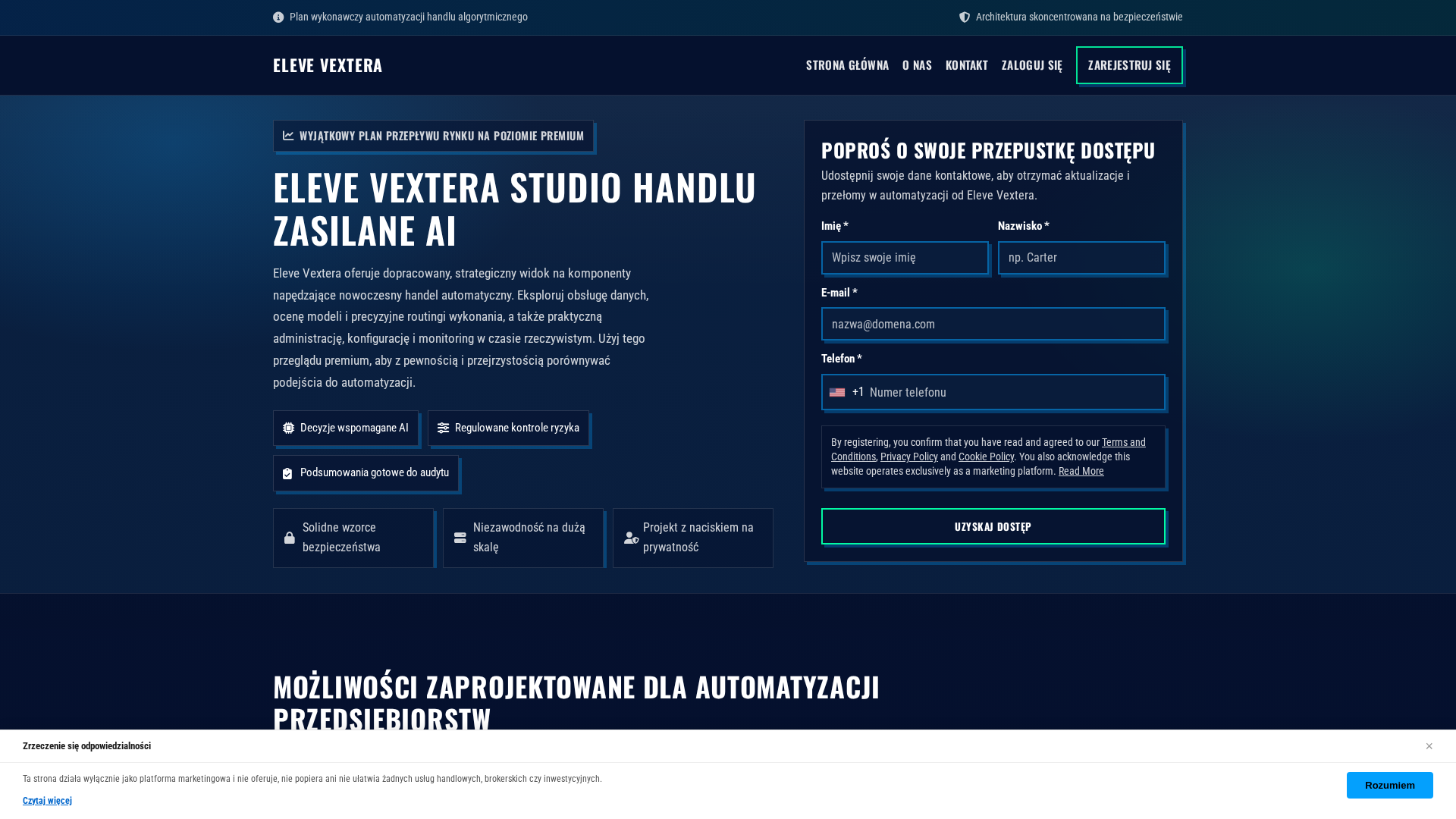
Task: Click the clipboard check icon in Podsumowania
Action: click(287, 473)
